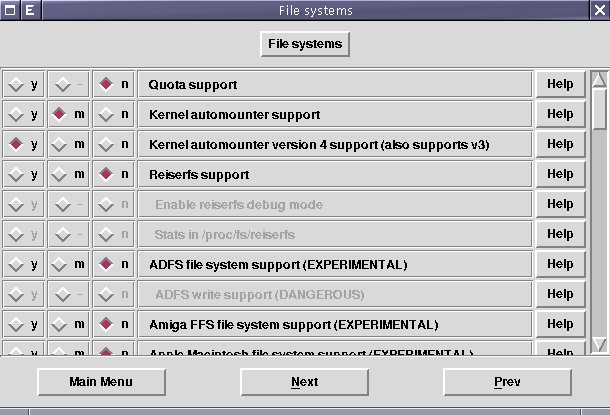Choose 'y' for Kernel automounter support

pyautogui.click(x=16, y=115)
